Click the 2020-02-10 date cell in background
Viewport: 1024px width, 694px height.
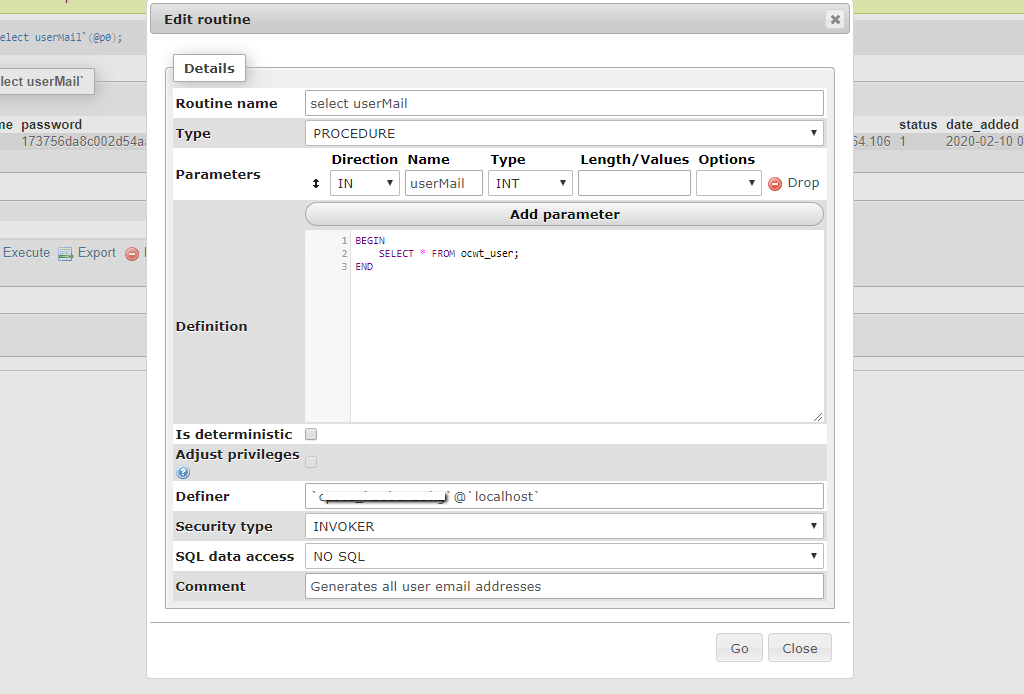pos(984,141)
